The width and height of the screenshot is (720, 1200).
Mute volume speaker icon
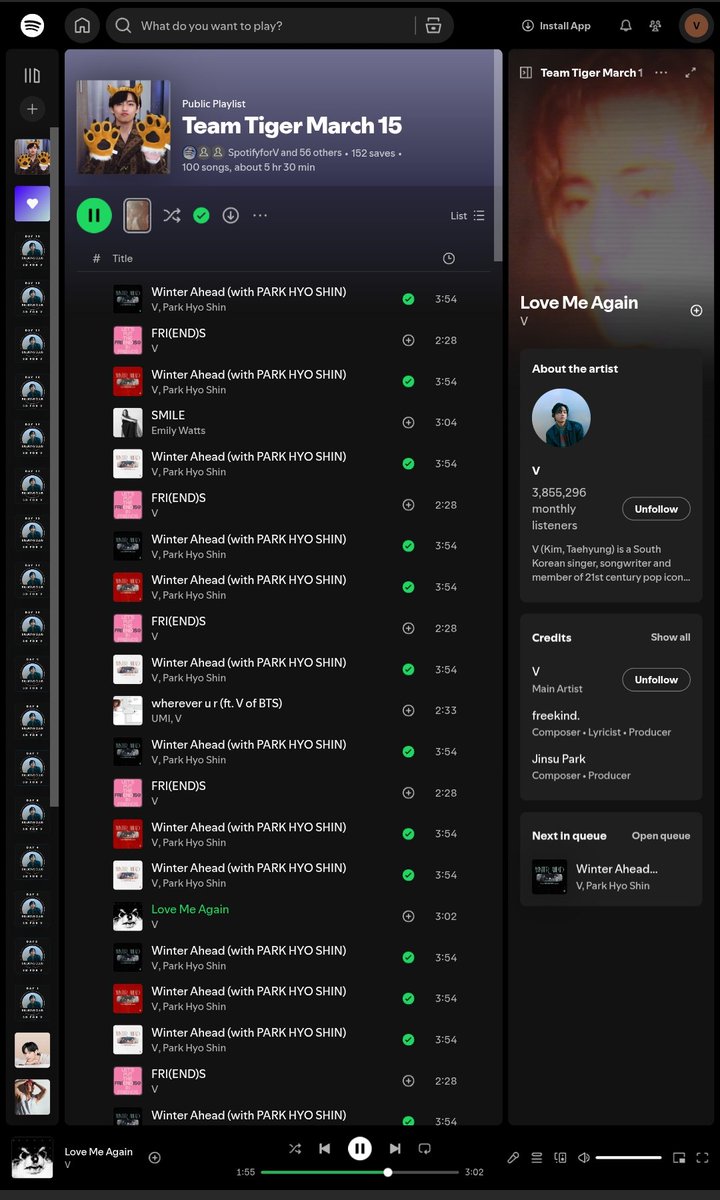(x=584, y=1158)
